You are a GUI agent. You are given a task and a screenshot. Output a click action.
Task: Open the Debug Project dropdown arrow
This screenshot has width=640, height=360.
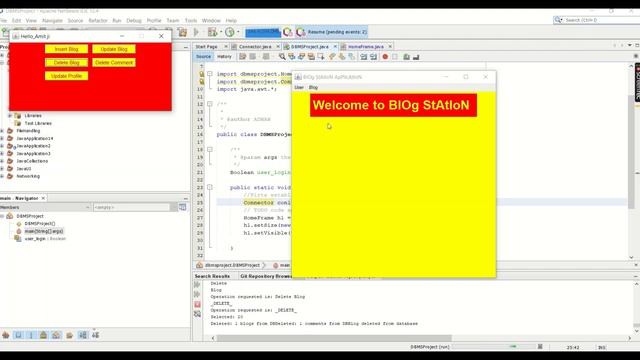[221, 32]
